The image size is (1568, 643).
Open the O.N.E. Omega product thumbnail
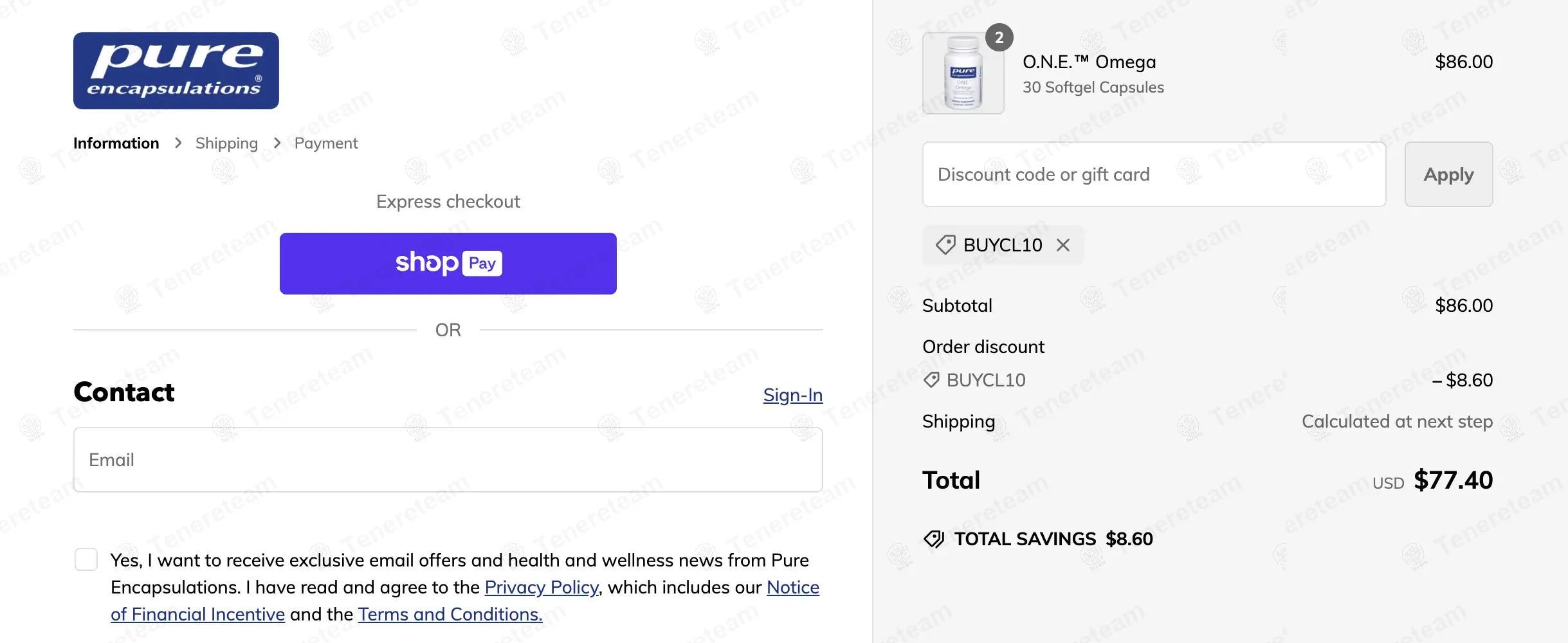(x=963, y=74)
